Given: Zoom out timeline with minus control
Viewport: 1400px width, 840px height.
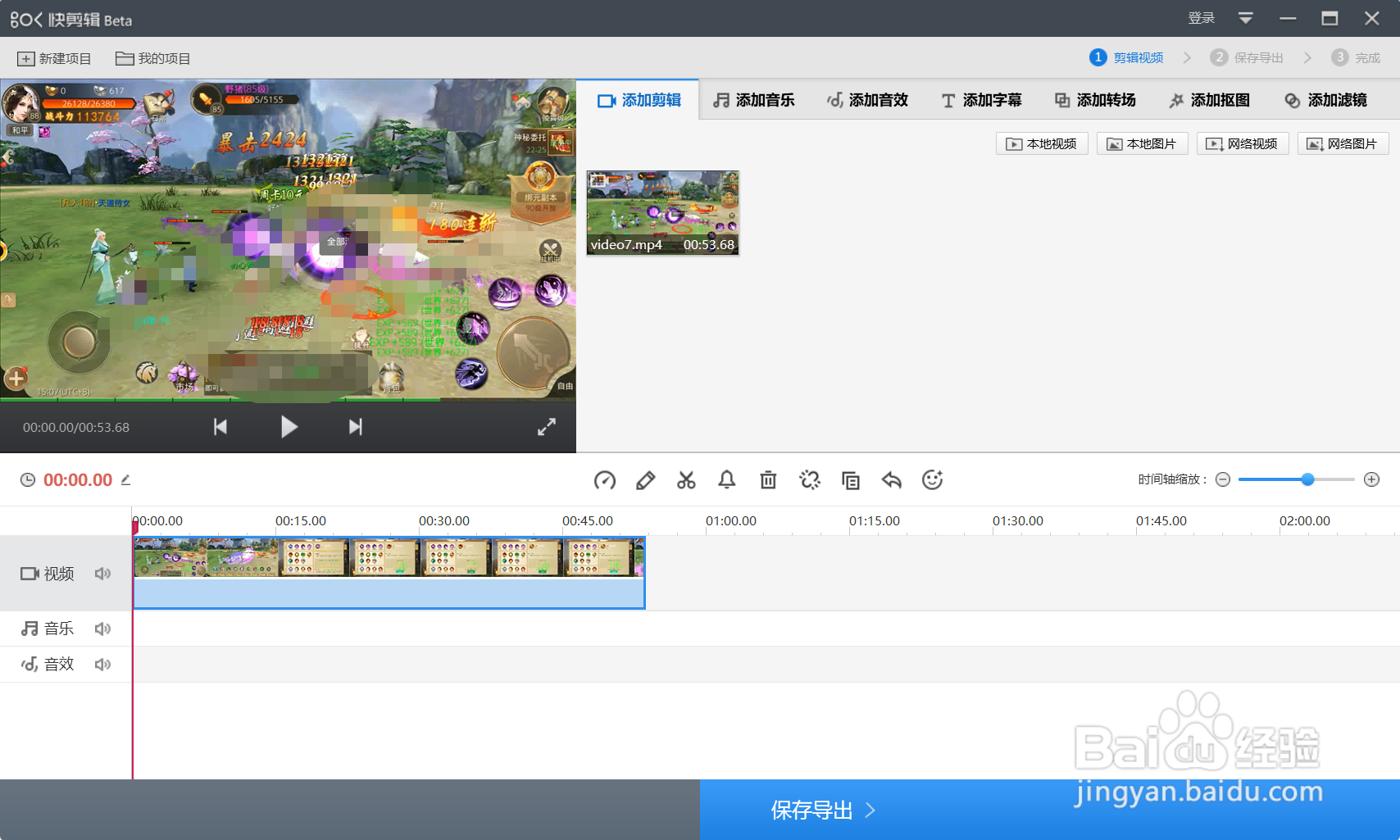Looking at the screenshot, I should pyautogui.click(x=1223, y=479).
